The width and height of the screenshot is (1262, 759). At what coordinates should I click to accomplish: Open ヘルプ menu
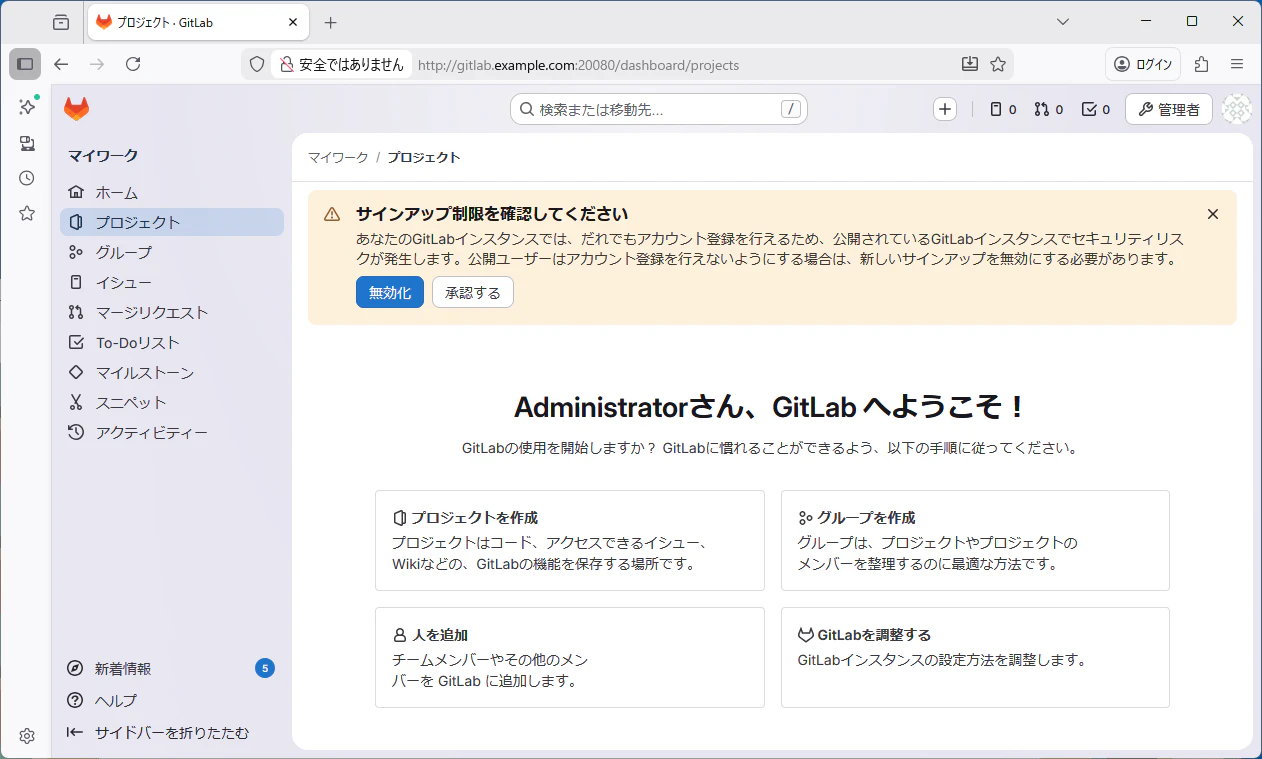click(172, 700)
